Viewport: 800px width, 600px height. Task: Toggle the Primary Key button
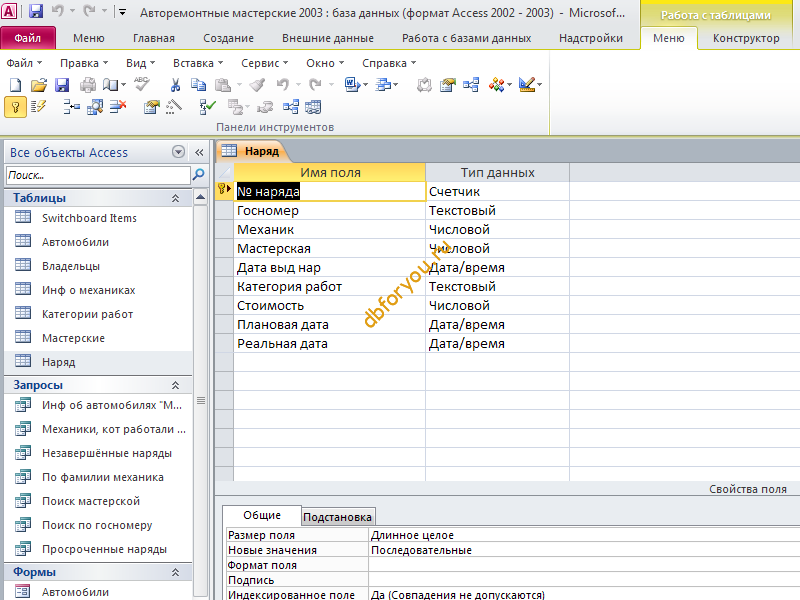coord(16,107)
